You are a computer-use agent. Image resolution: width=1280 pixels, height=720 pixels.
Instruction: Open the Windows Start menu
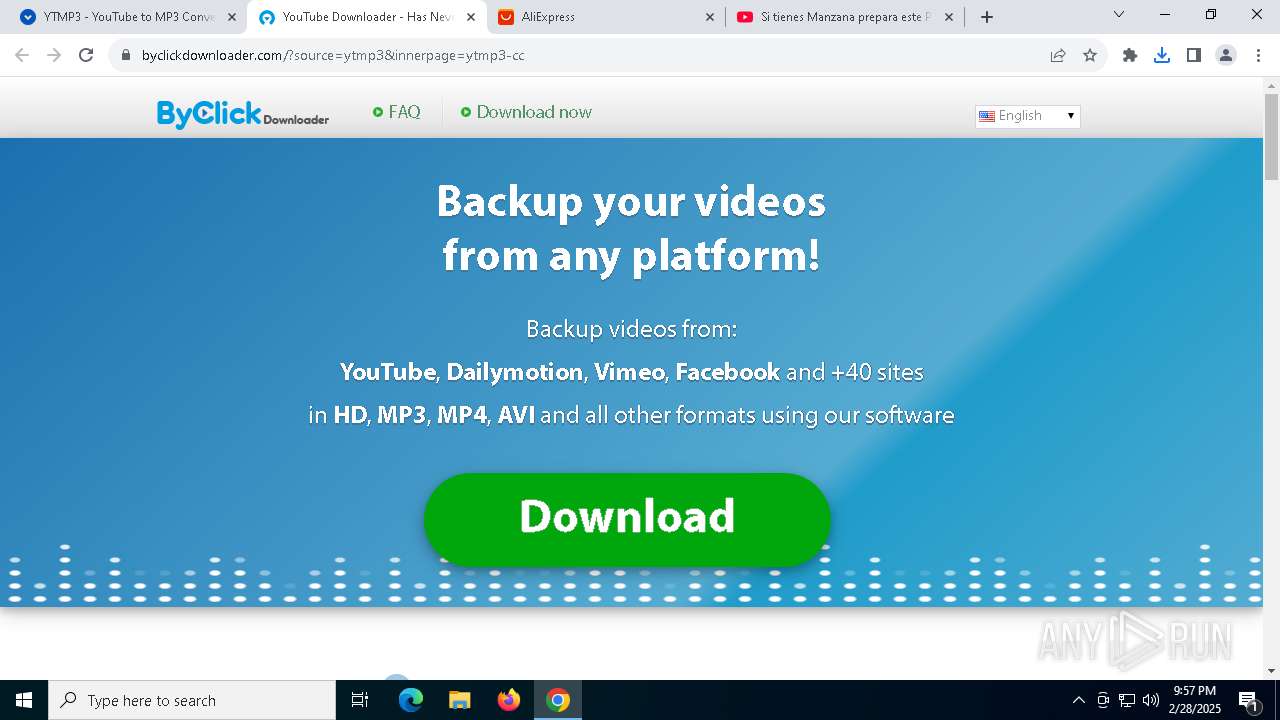[24, 700]
